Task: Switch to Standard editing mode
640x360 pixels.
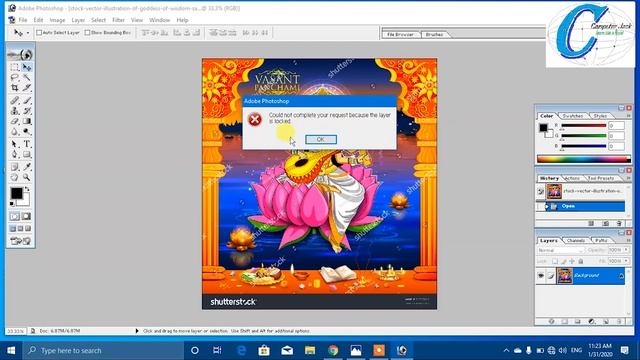Action: 15,216
